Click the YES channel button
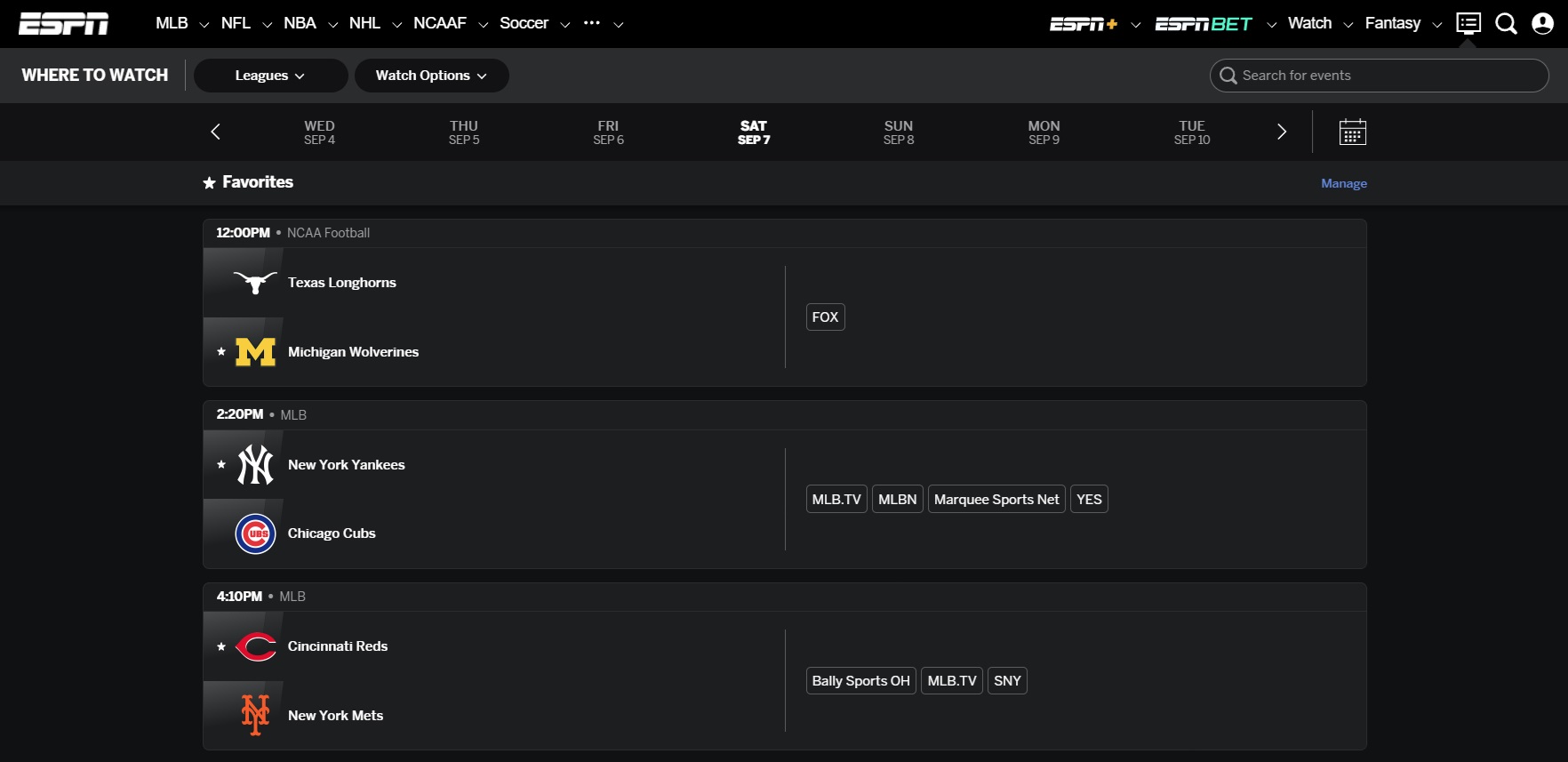 [x=1089, y=500]
